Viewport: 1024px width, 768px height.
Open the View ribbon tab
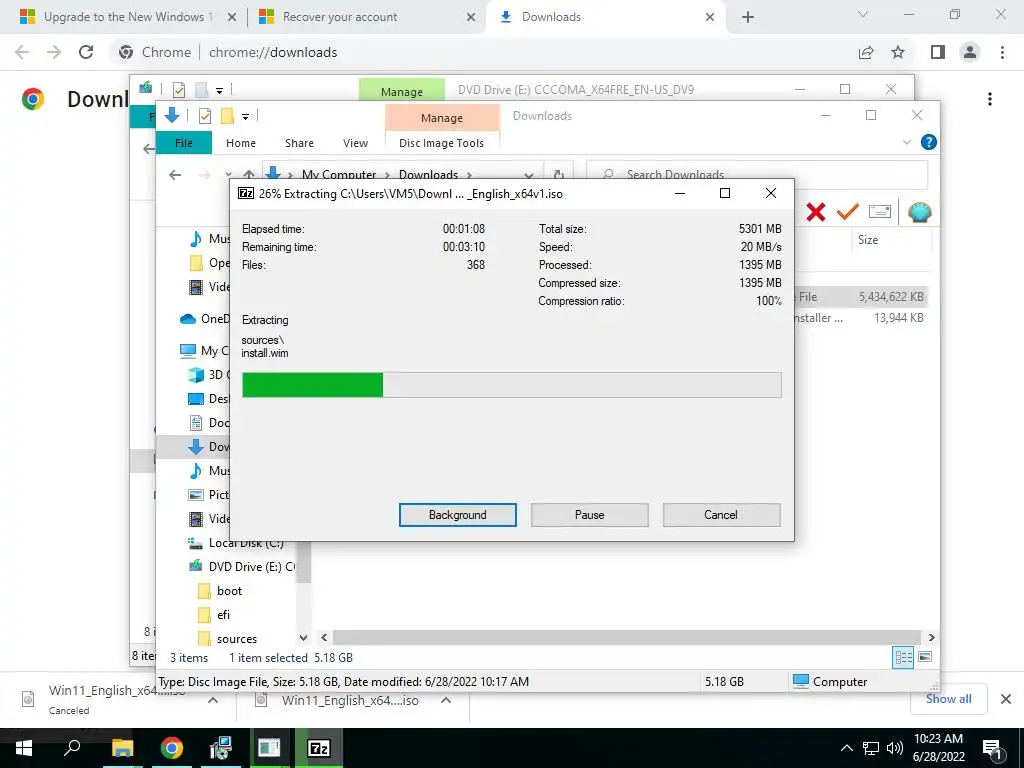(355, 143)
